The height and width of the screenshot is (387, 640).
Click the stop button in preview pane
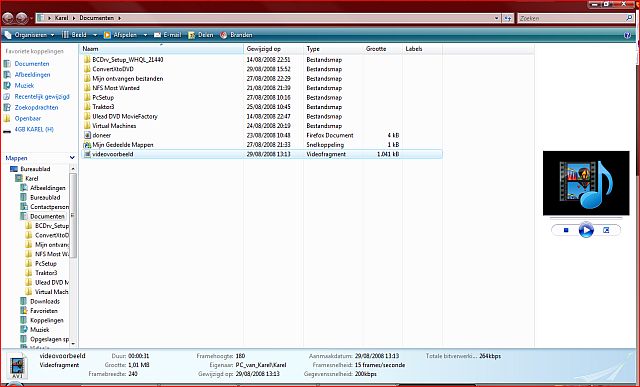[x=566, y=230]
